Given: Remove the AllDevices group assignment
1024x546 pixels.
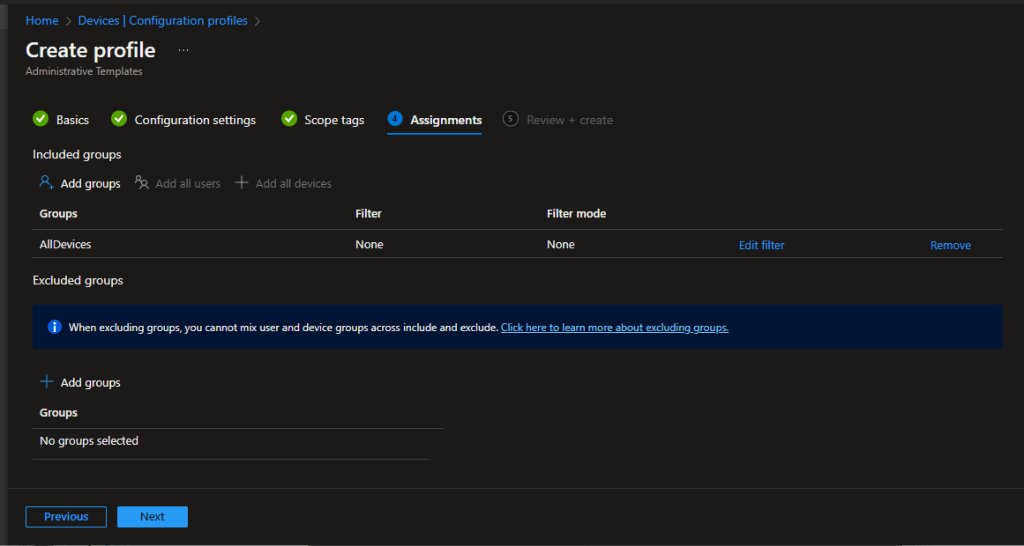Looking at the screenshot, I should coord(950,245).
